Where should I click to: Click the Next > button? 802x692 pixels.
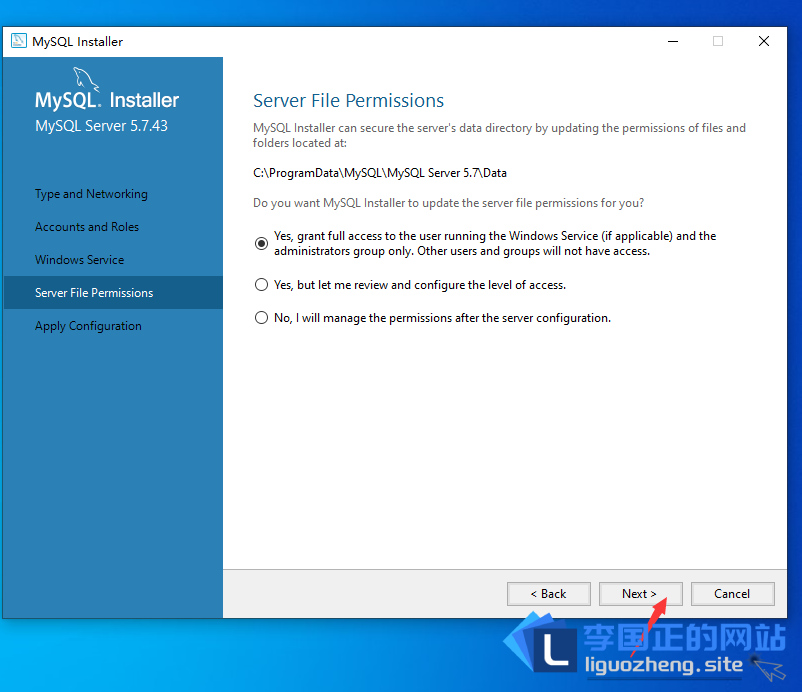pyautogui.click(x=640, y=594)
